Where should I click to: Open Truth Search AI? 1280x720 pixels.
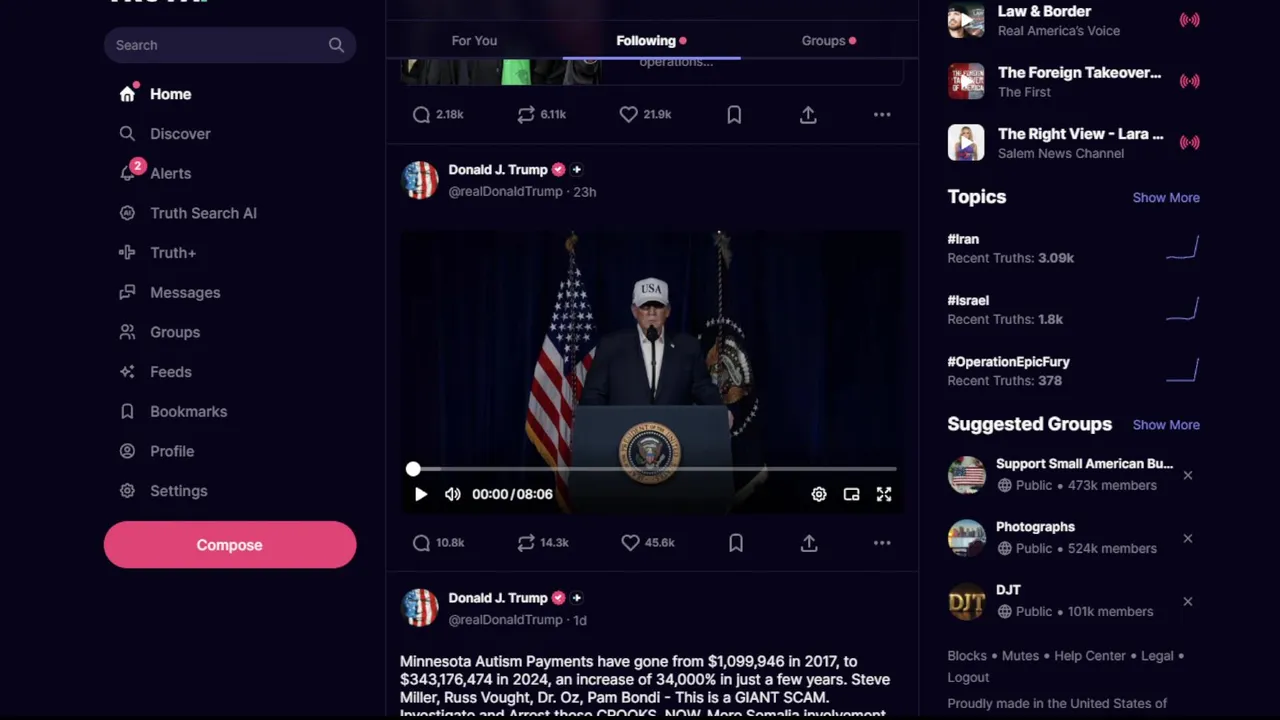(x=188, y=213)
